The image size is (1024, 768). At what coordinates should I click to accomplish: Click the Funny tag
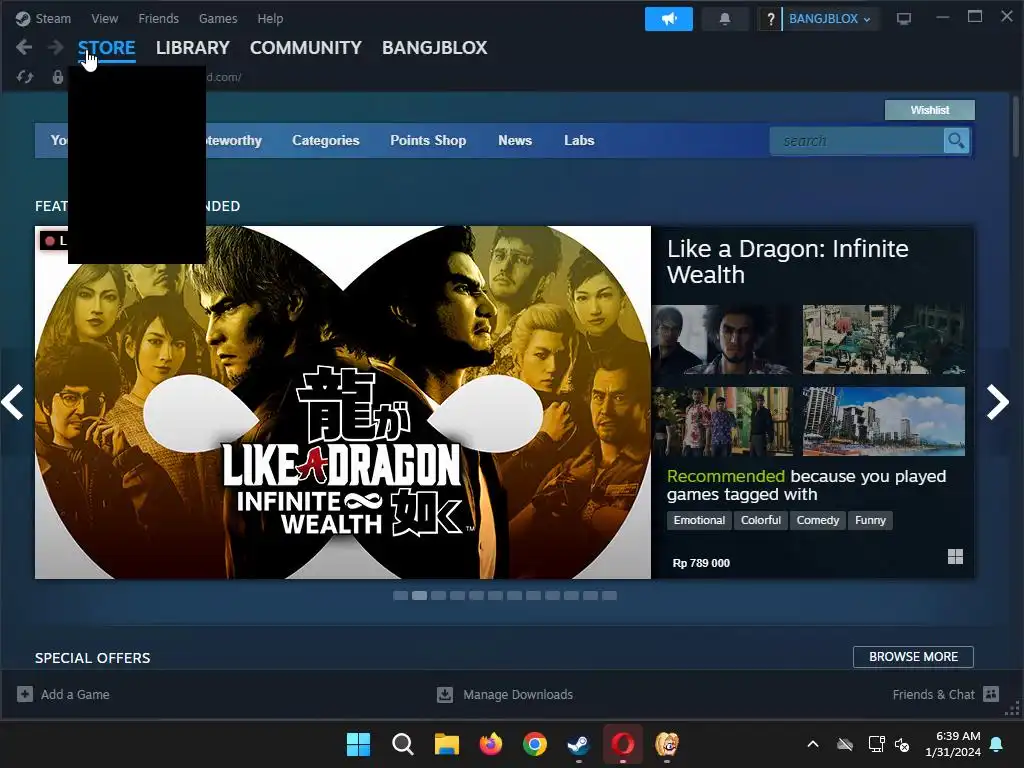tap(871, 520)
